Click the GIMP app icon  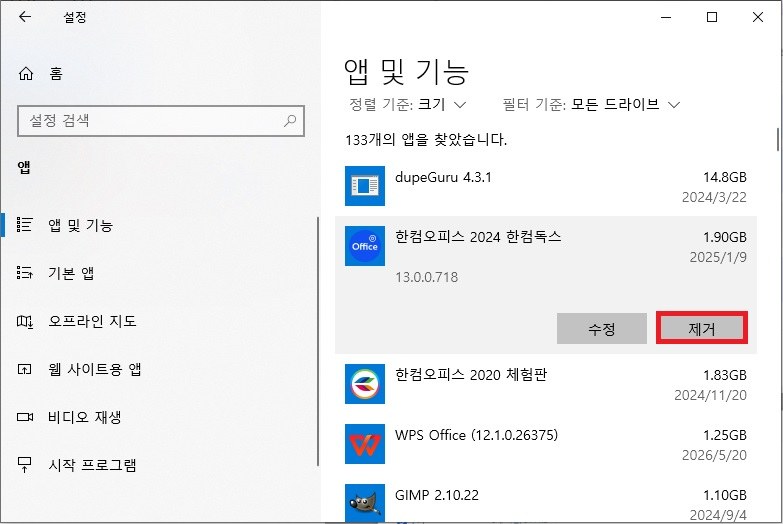coord(365,504)
